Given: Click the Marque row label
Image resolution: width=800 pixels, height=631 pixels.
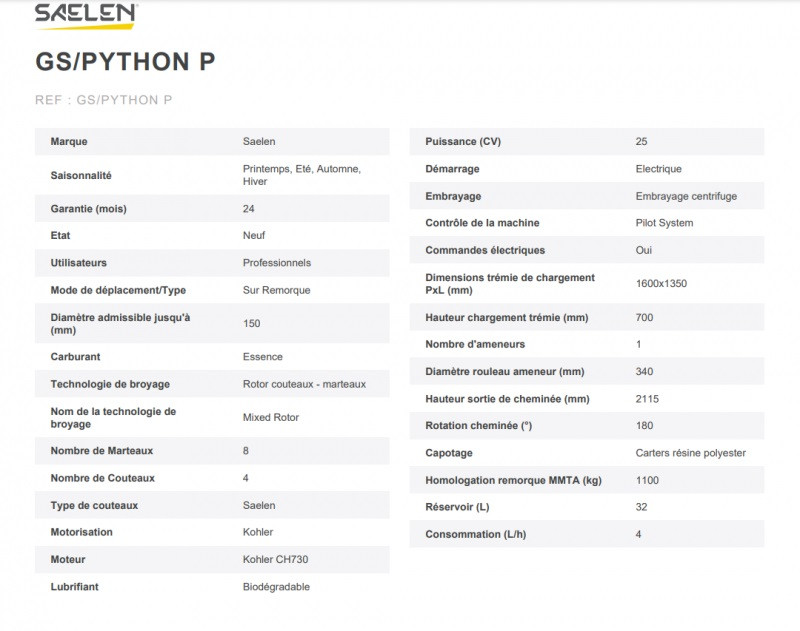Looking at the screenshot, I should (69, 142).
